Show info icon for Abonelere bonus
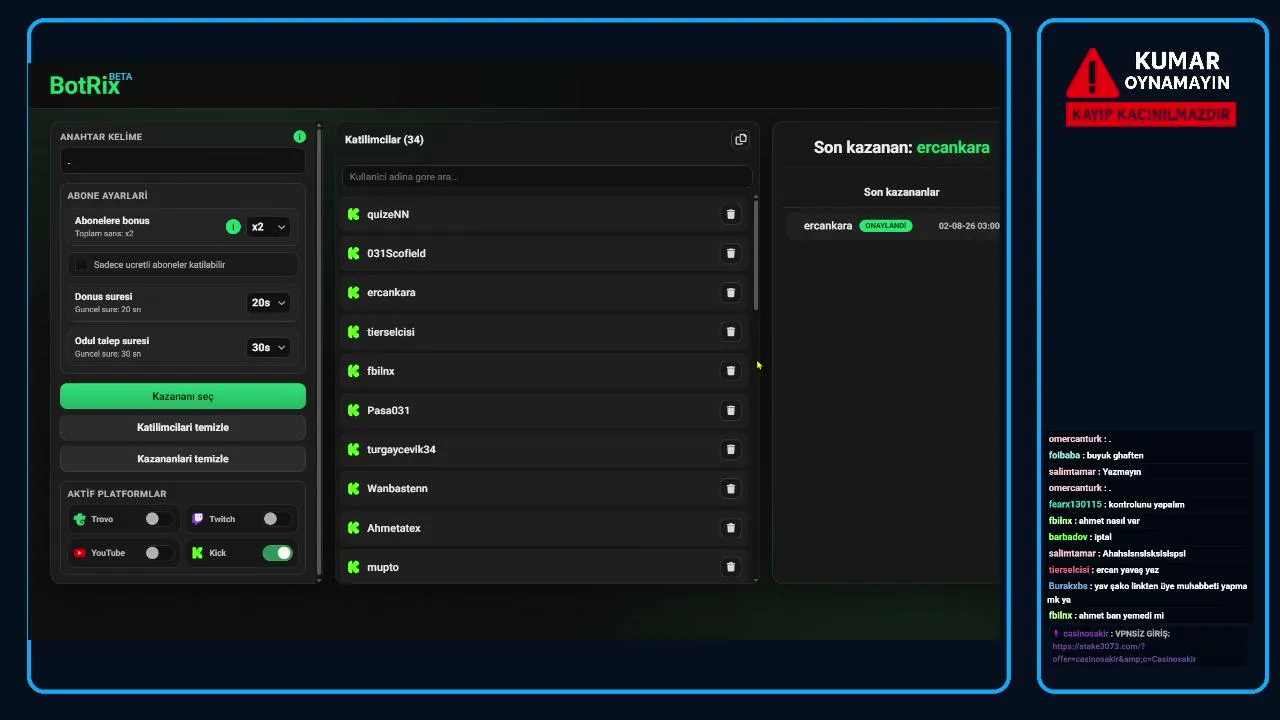Screen dimensions: 1280x720 coord(233,227)
